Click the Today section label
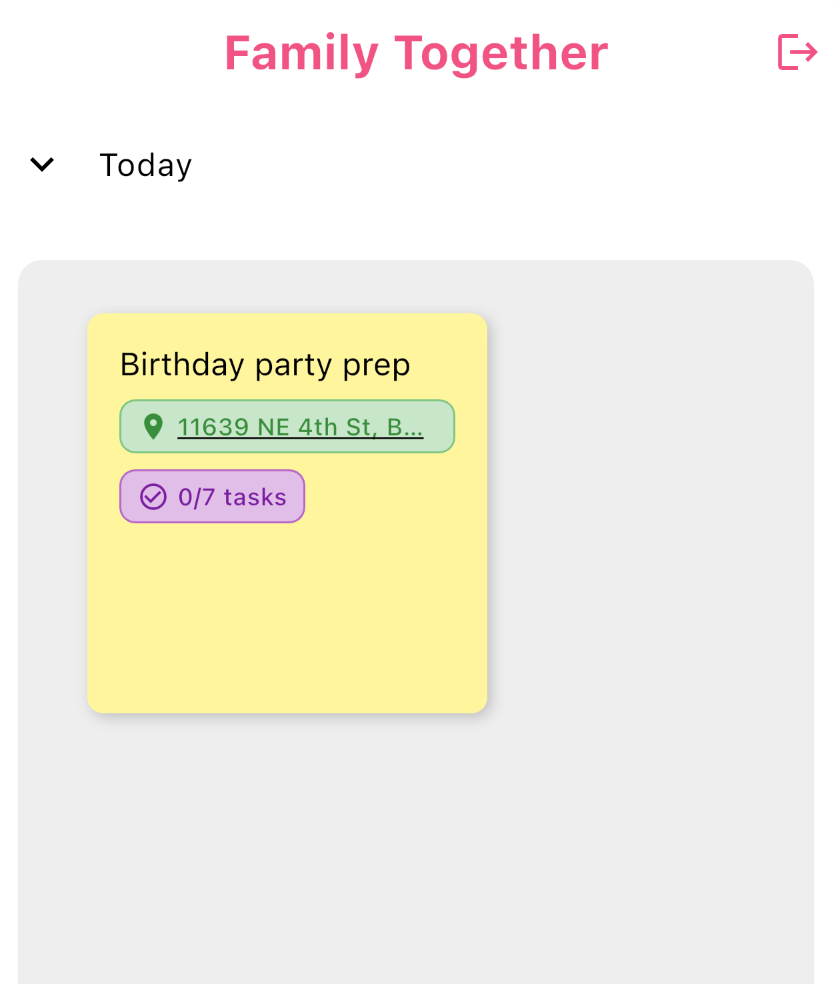The height and width of the screenshot is (984, 836). (x=146, y=165)
